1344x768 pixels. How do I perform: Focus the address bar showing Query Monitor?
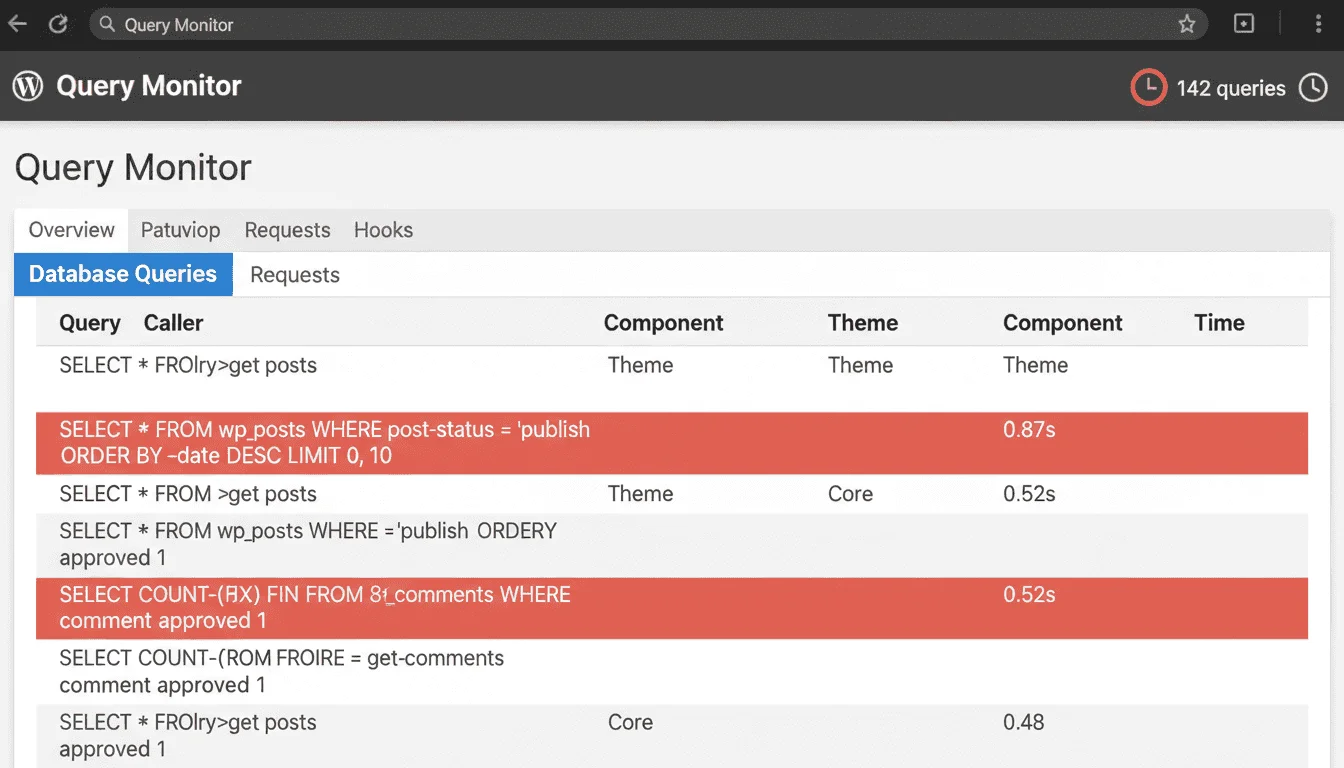648,24
